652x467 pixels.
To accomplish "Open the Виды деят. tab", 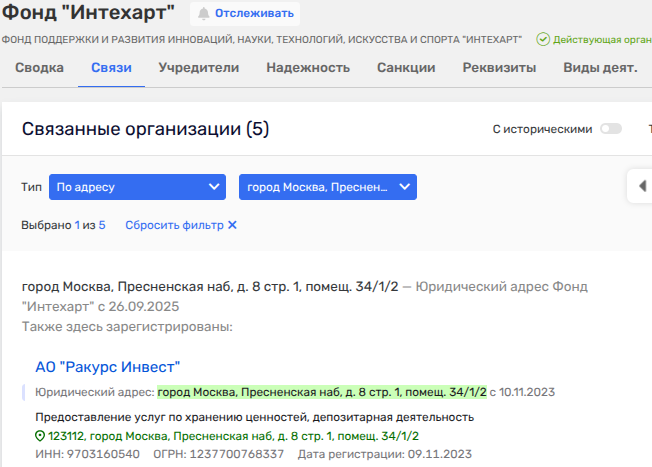I will coord(600,68).
